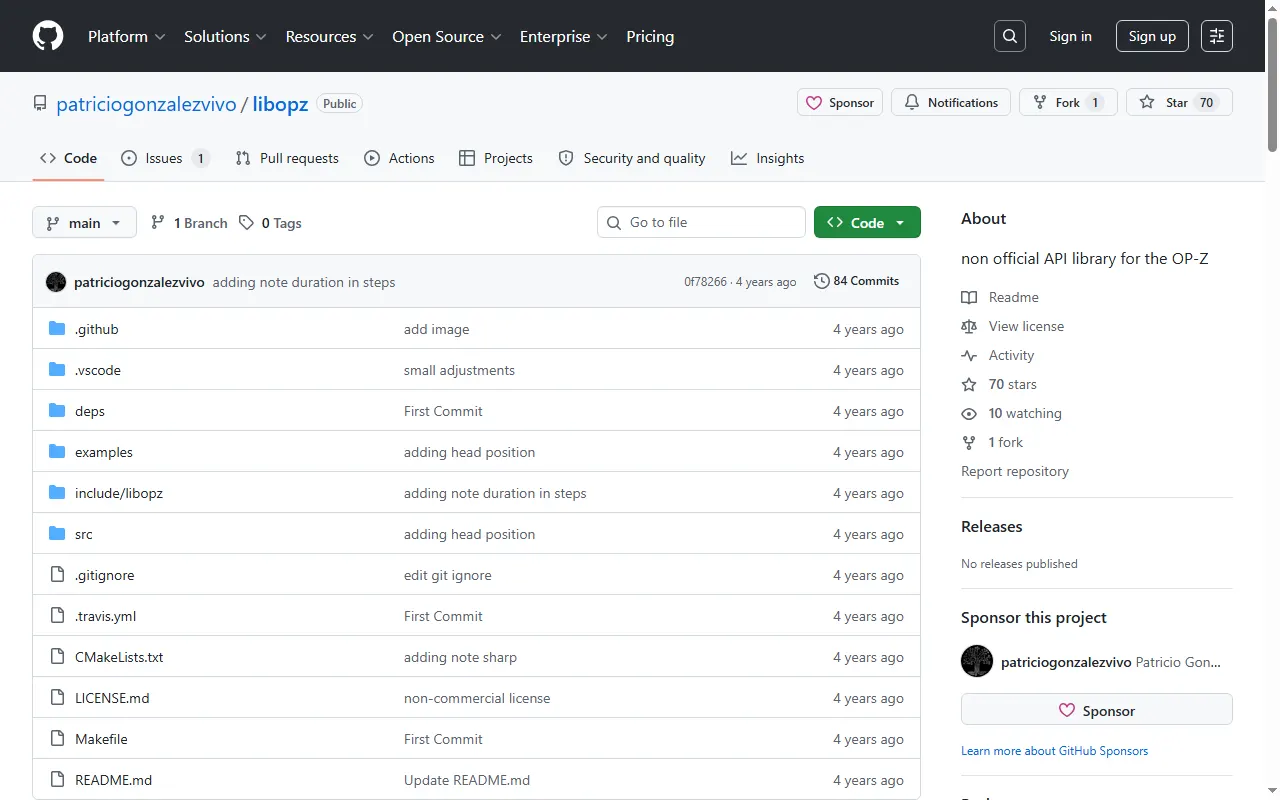Open the 84 Commits history link

click(857, 281)
